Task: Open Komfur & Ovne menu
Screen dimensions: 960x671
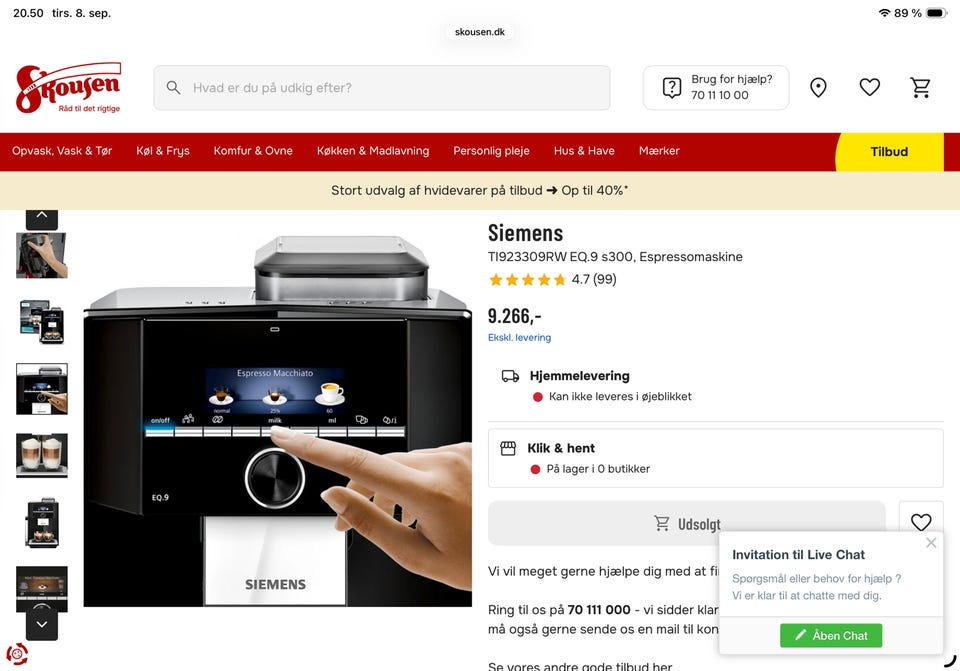Action: [x=253, y=151]
